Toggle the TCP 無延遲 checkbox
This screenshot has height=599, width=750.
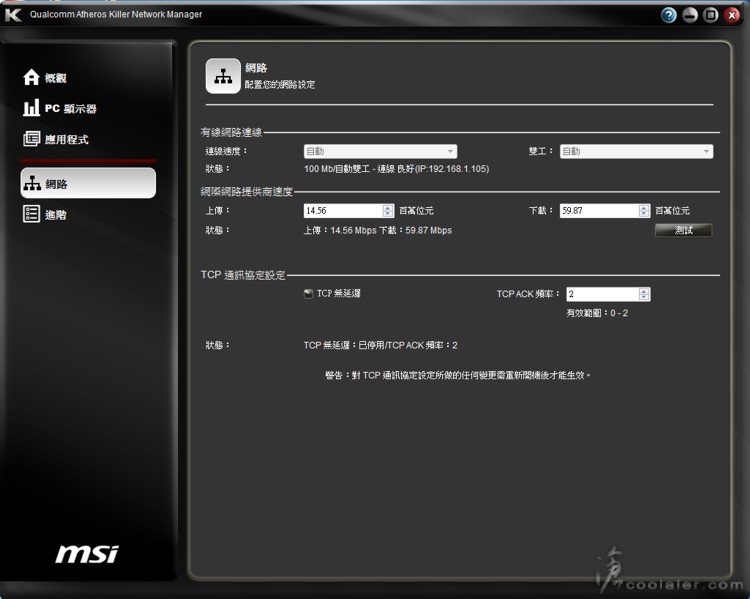click(x=309, y=293)
